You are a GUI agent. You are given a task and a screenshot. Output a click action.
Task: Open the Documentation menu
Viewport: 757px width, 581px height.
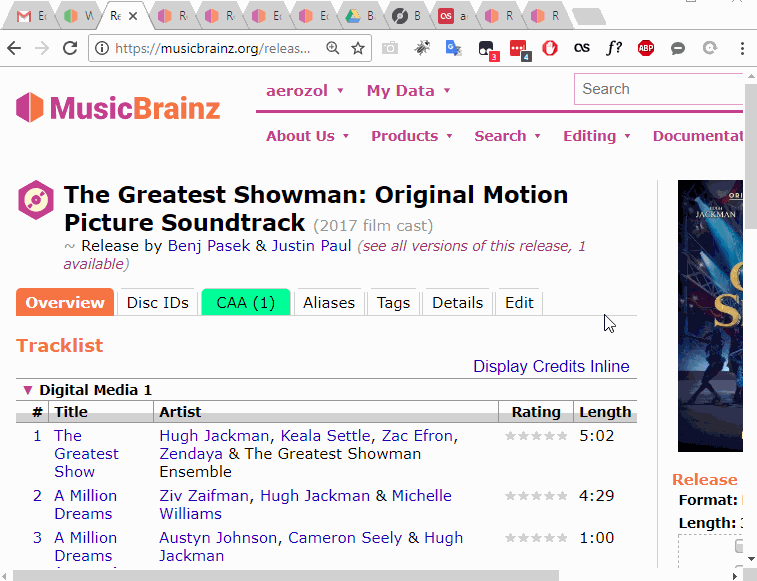tap(698, 136)
